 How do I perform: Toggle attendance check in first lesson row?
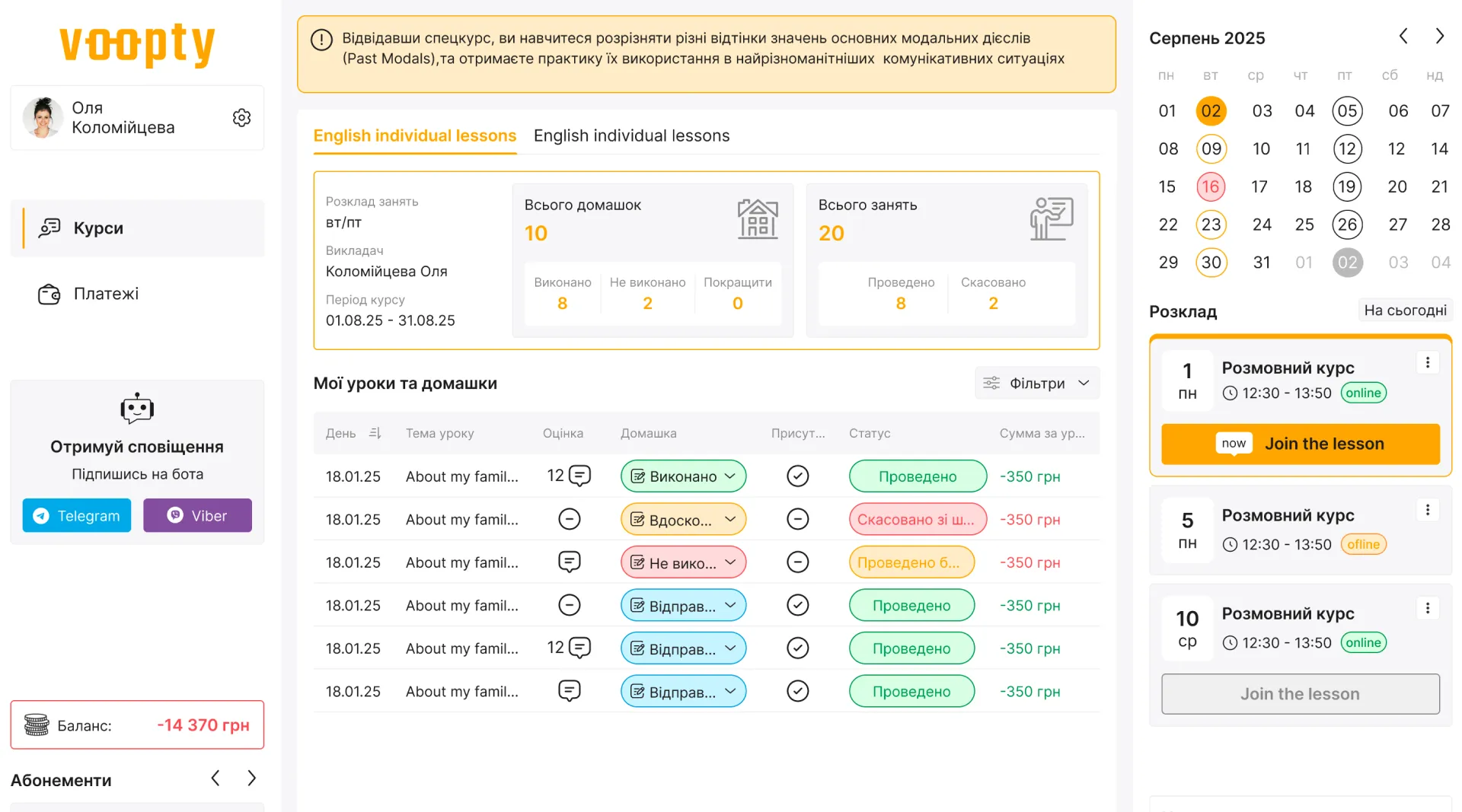pyautogui.click(x=797, y=476)
